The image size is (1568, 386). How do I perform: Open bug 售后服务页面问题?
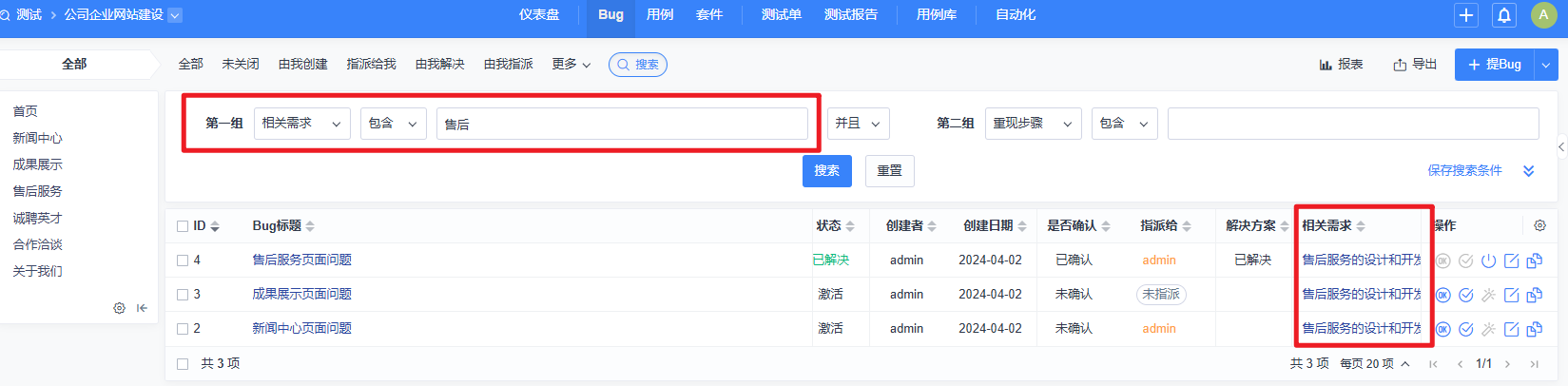click(x=302, y=261)
